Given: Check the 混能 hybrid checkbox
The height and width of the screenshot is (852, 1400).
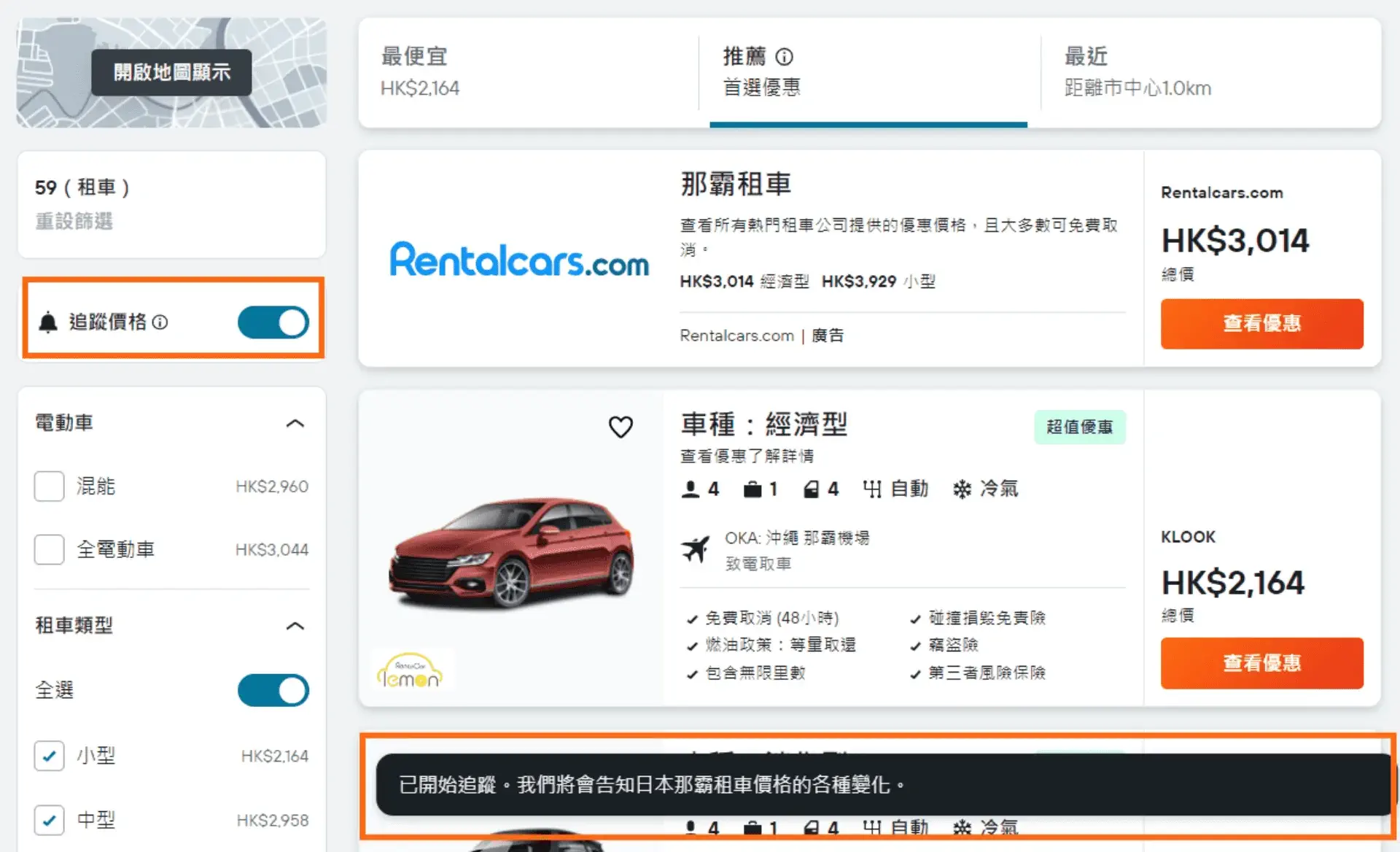Looking at the screenshot, I should [x=49, y=486].
